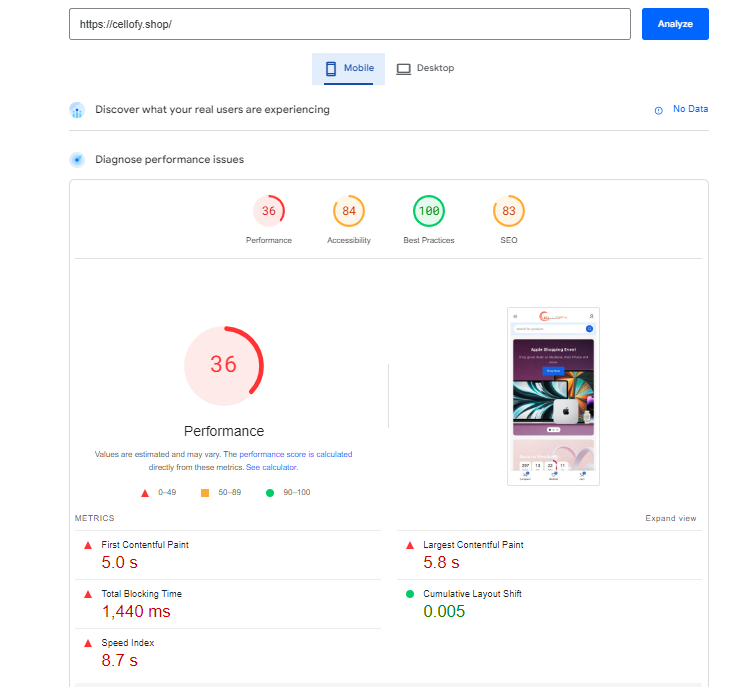Click the large 36 Performance gauge
744x687 pixels.
pos(223,365)
